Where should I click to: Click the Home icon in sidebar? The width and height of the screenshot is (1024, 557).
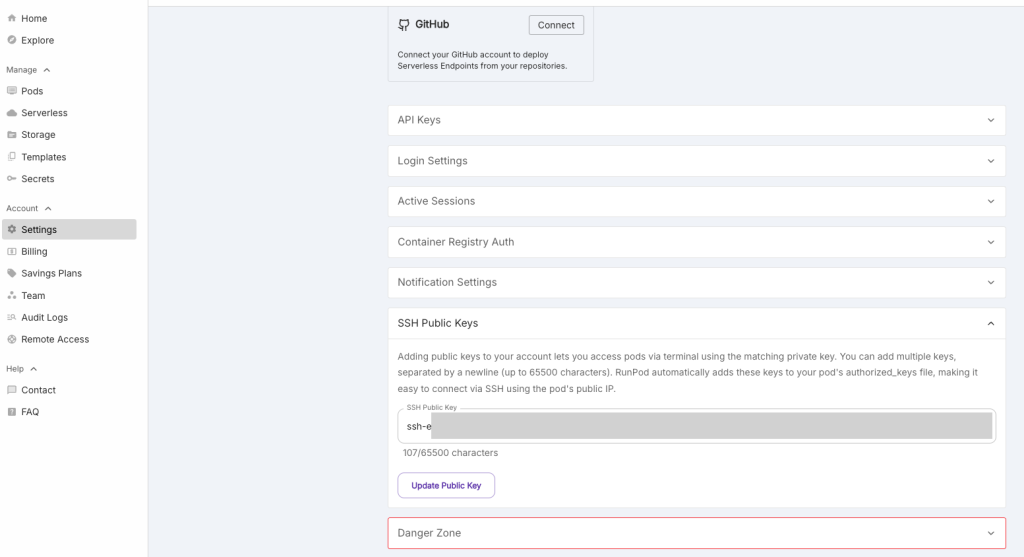[12, 19]
